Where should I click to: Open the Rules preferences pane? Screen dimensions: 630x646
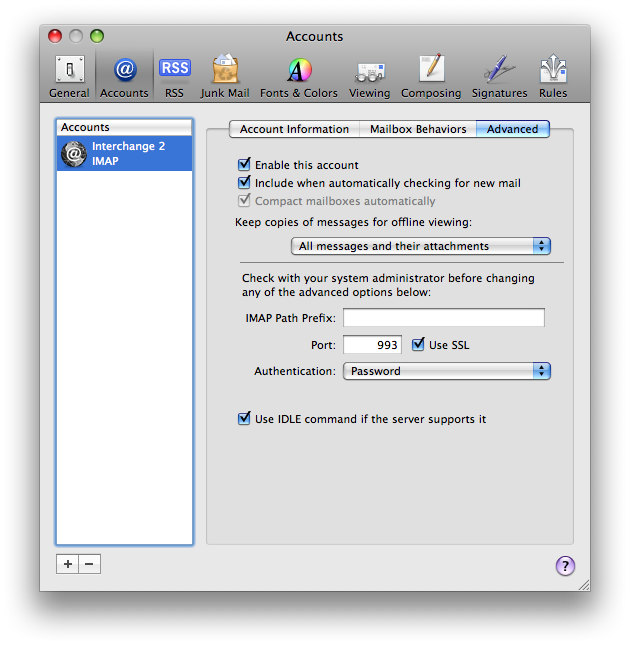(x=553, y=76)
